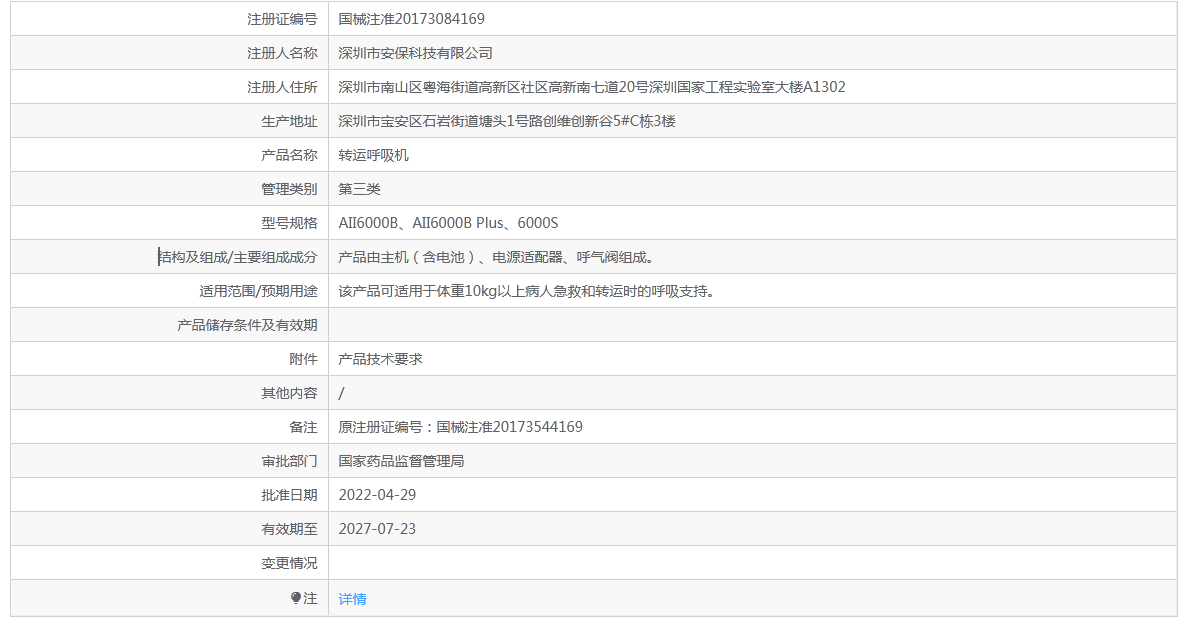Select company name 深圳市安保科技有限公司
The image size is (1192, 625).
coord(416,53)
